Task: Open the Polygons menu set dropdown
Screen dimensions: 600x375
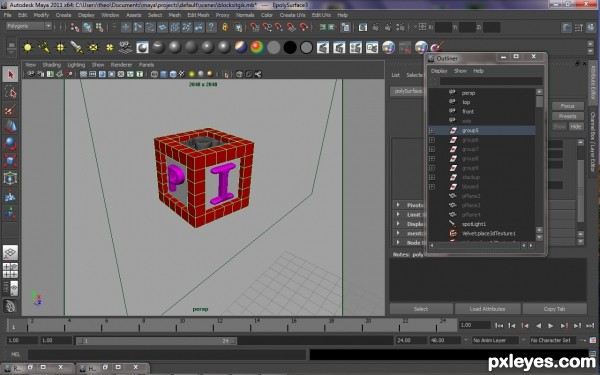Action: tap(29, 26)
